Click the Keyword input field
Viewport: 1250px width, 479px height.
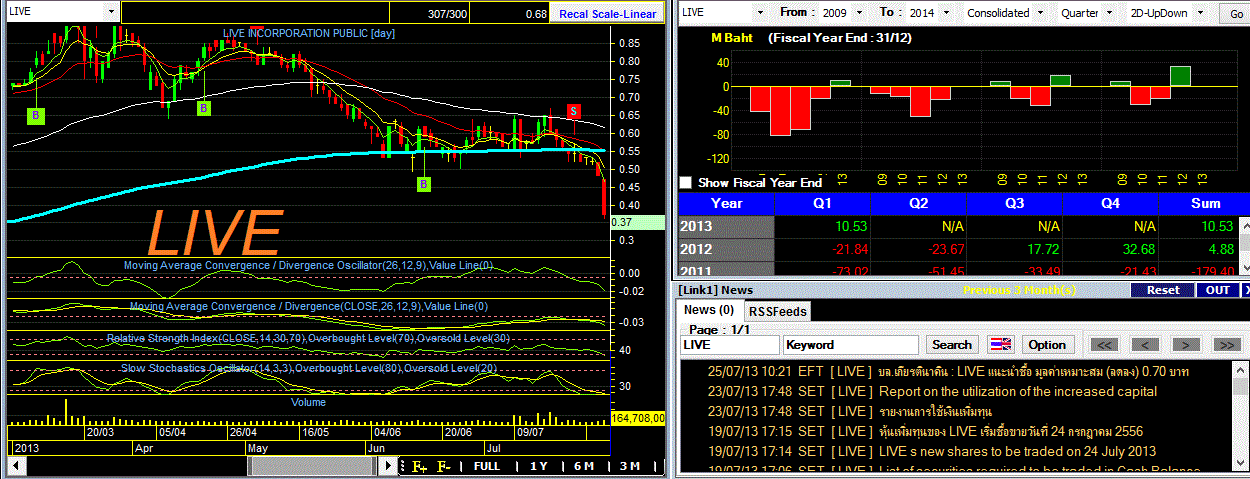pyautogui.click(x=852, y=344)
